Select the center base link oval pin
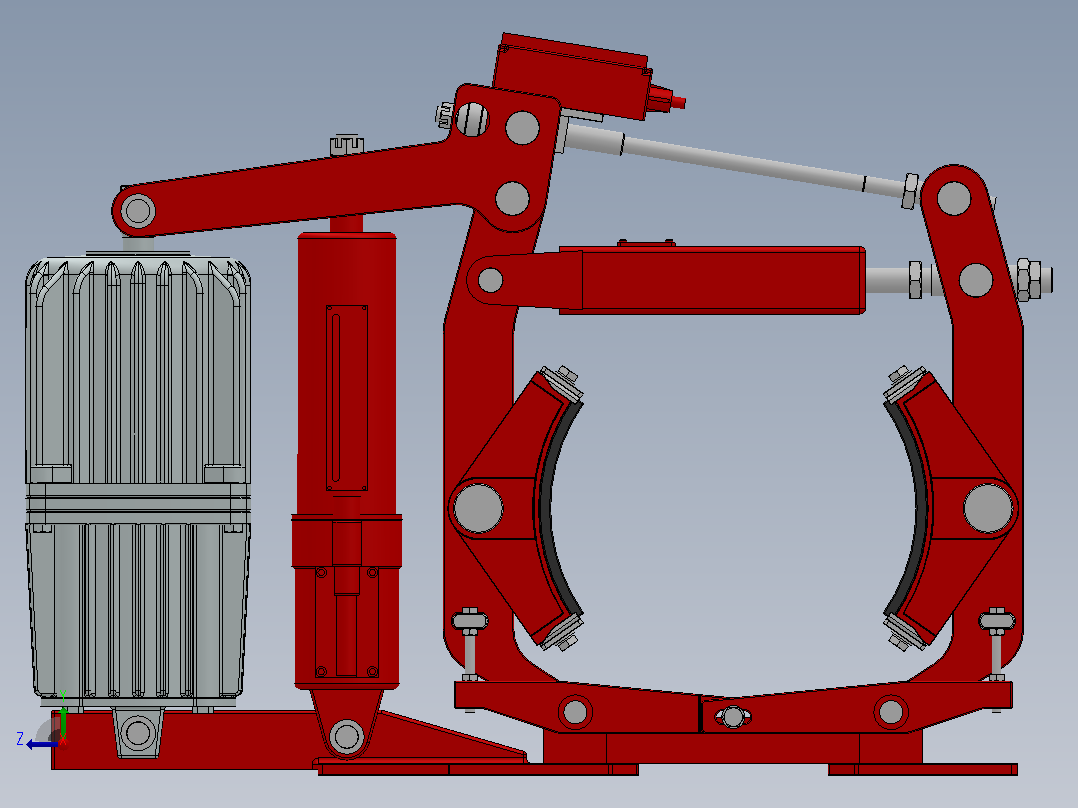 click(733, 717)
